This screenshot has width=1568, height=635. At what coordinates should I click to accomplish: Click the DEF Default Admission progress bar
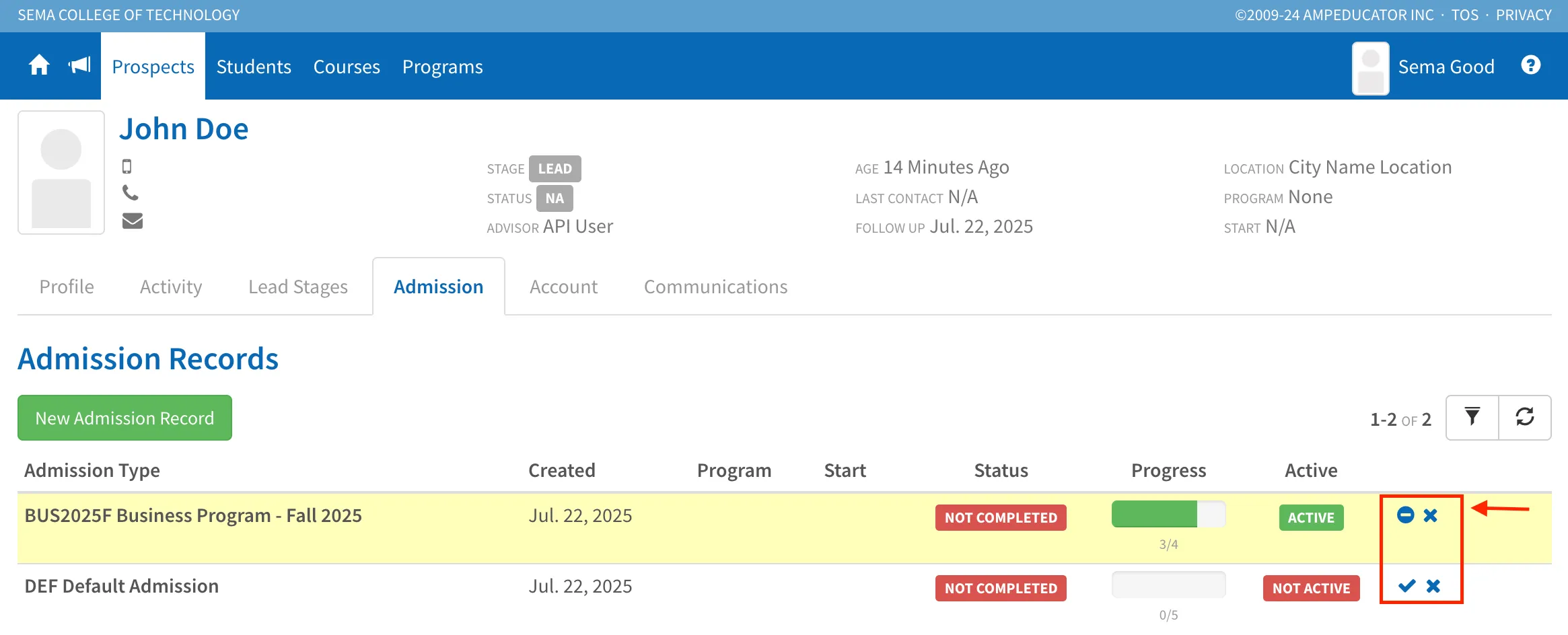point(1168,585)
